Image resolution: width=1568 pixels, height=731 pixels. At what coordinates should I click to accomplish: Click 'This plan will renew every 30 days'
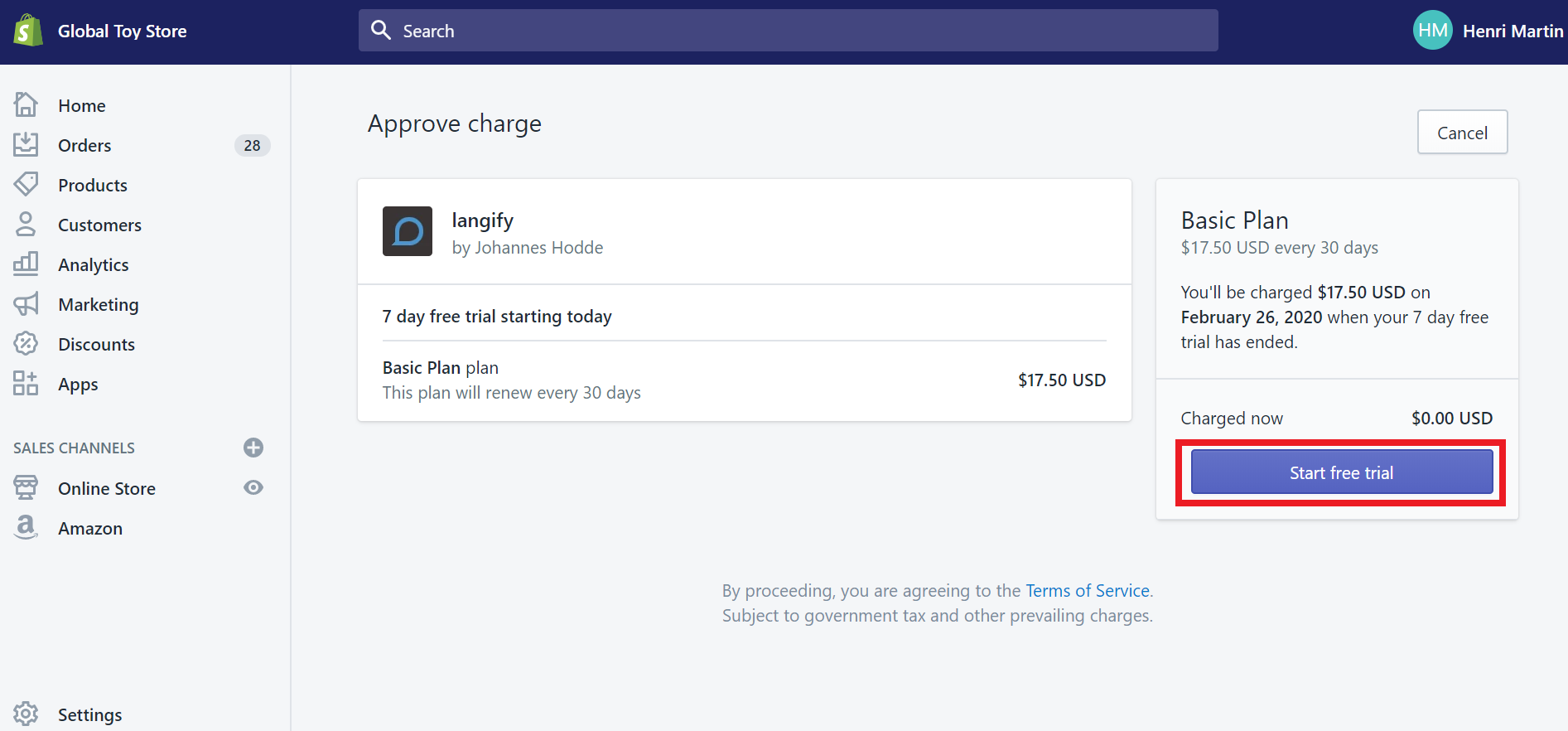512,393
